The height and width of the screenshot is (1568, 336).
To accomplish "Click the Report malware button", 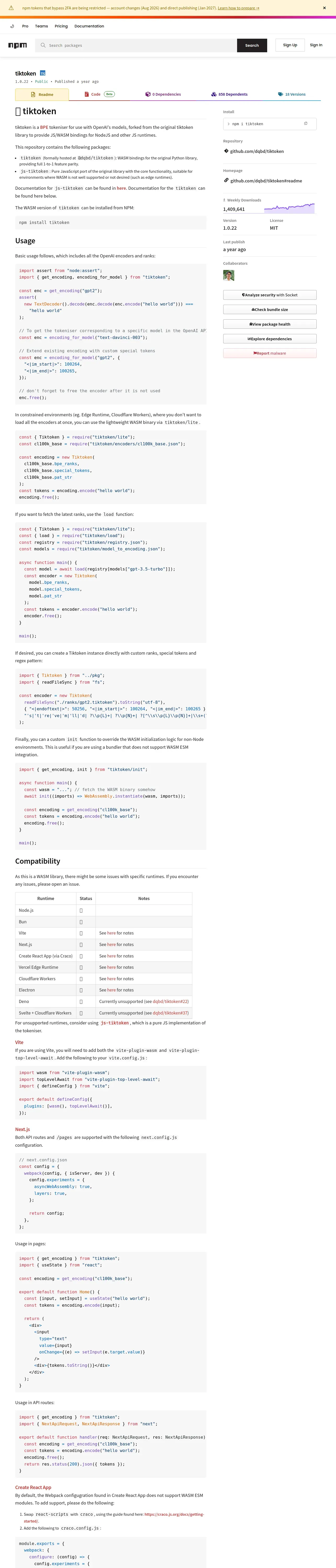I will [270, 353].
